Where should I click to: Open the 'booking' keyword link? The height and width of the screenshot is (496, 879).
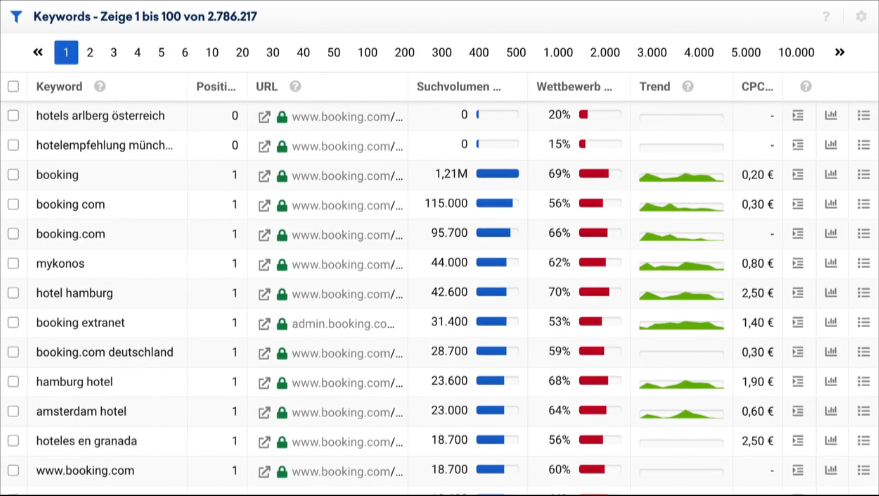click(57, 174)
